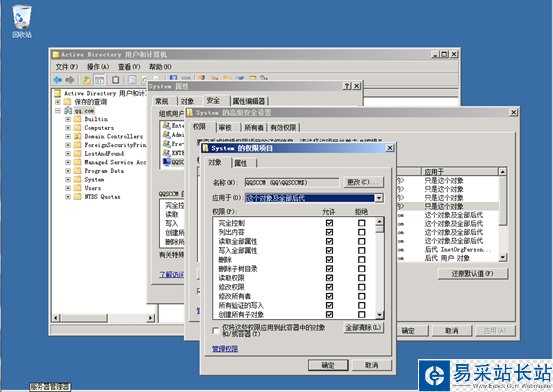
Task: Click the Back arrow in AD toolbar
Action: 57,80
